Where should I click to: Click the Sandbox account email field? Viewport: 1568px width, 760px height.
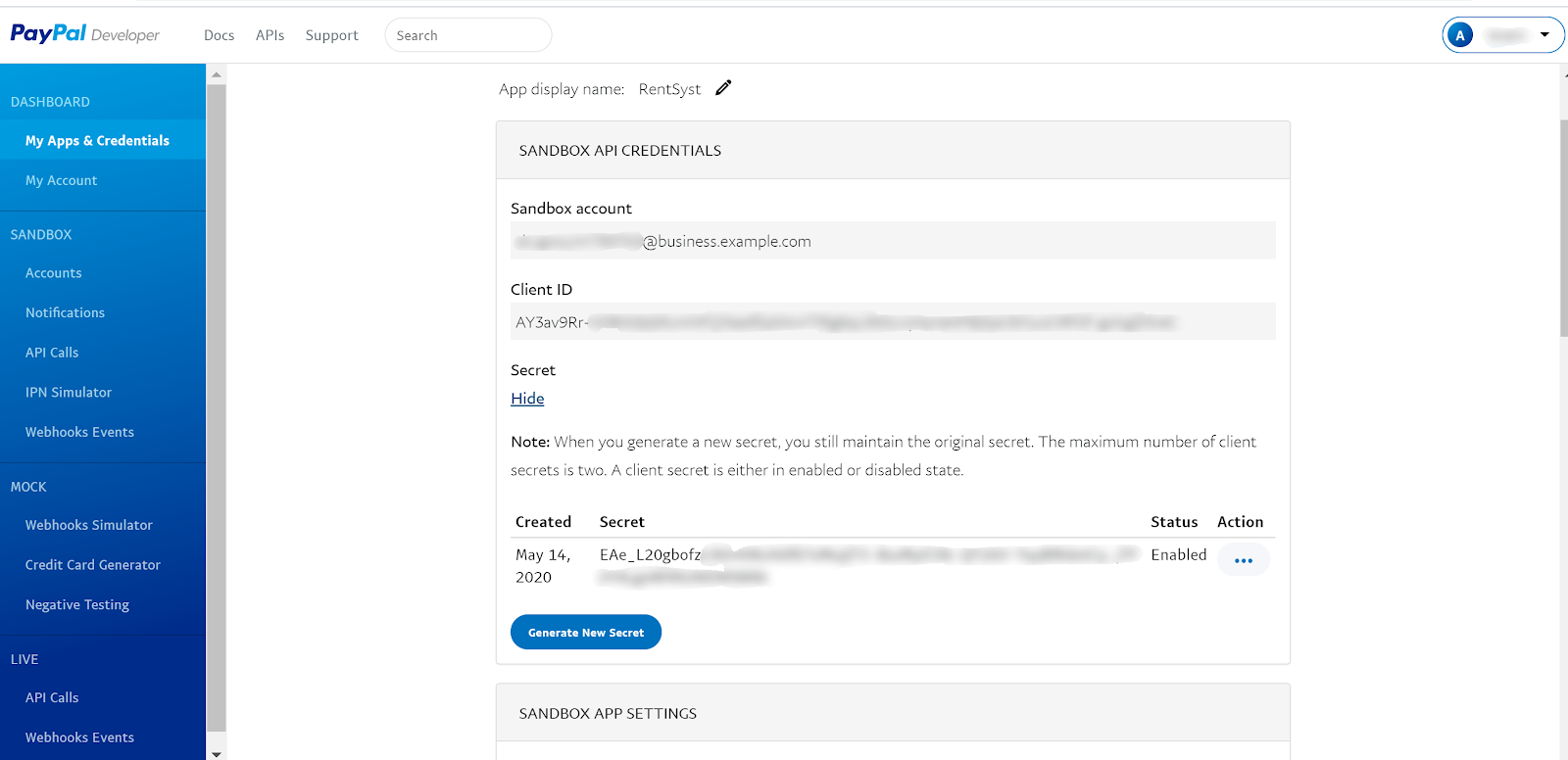point(893,241)
